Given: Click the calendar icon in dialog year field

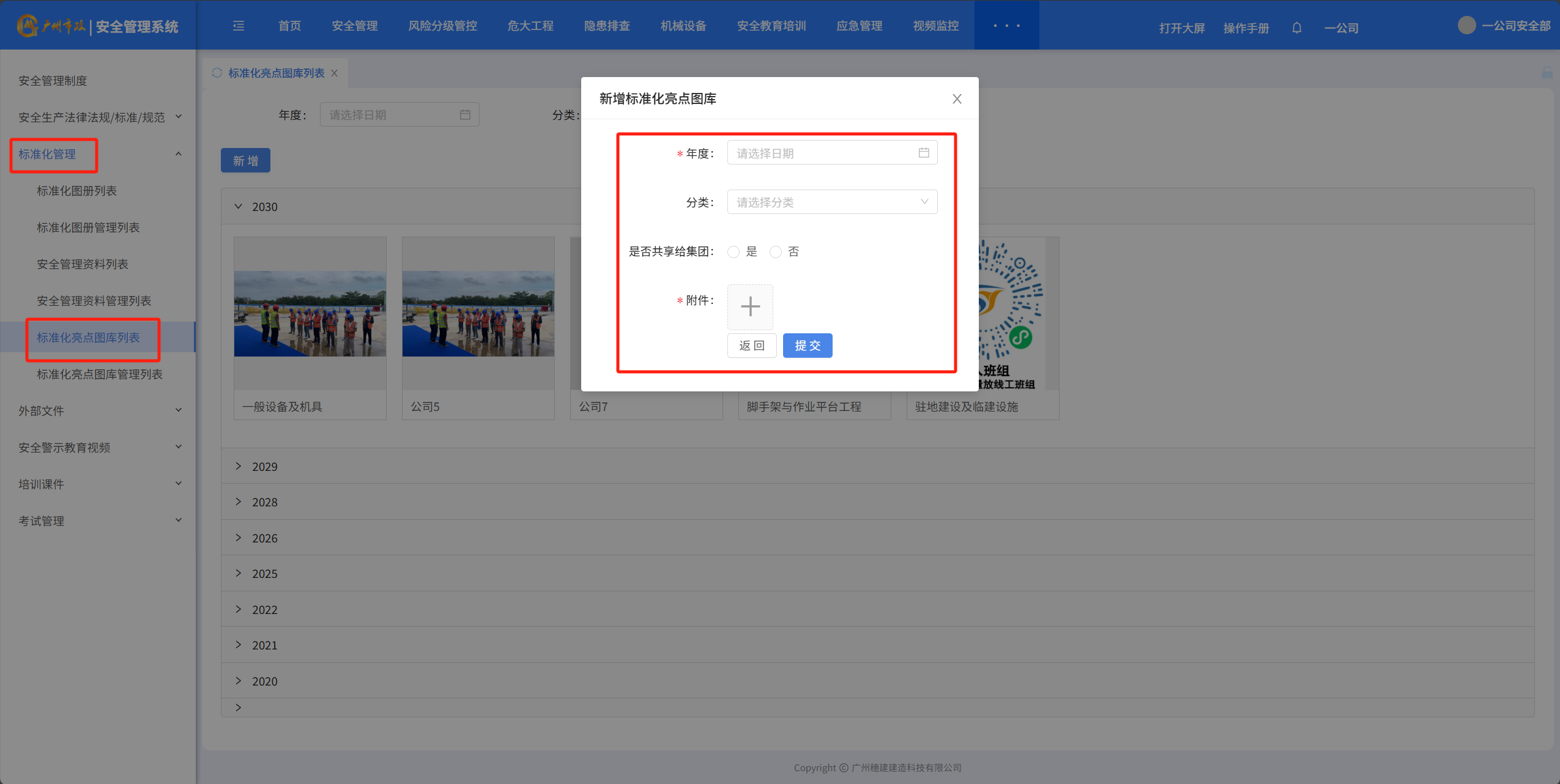Looking at the screenshot, I should tap(923, 153).
